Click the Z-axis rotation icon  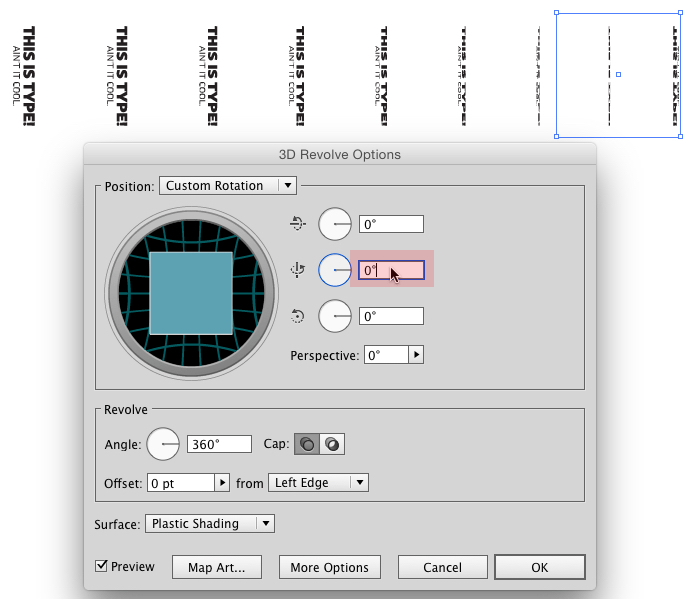pyautogui.click(x=298, y=316)
